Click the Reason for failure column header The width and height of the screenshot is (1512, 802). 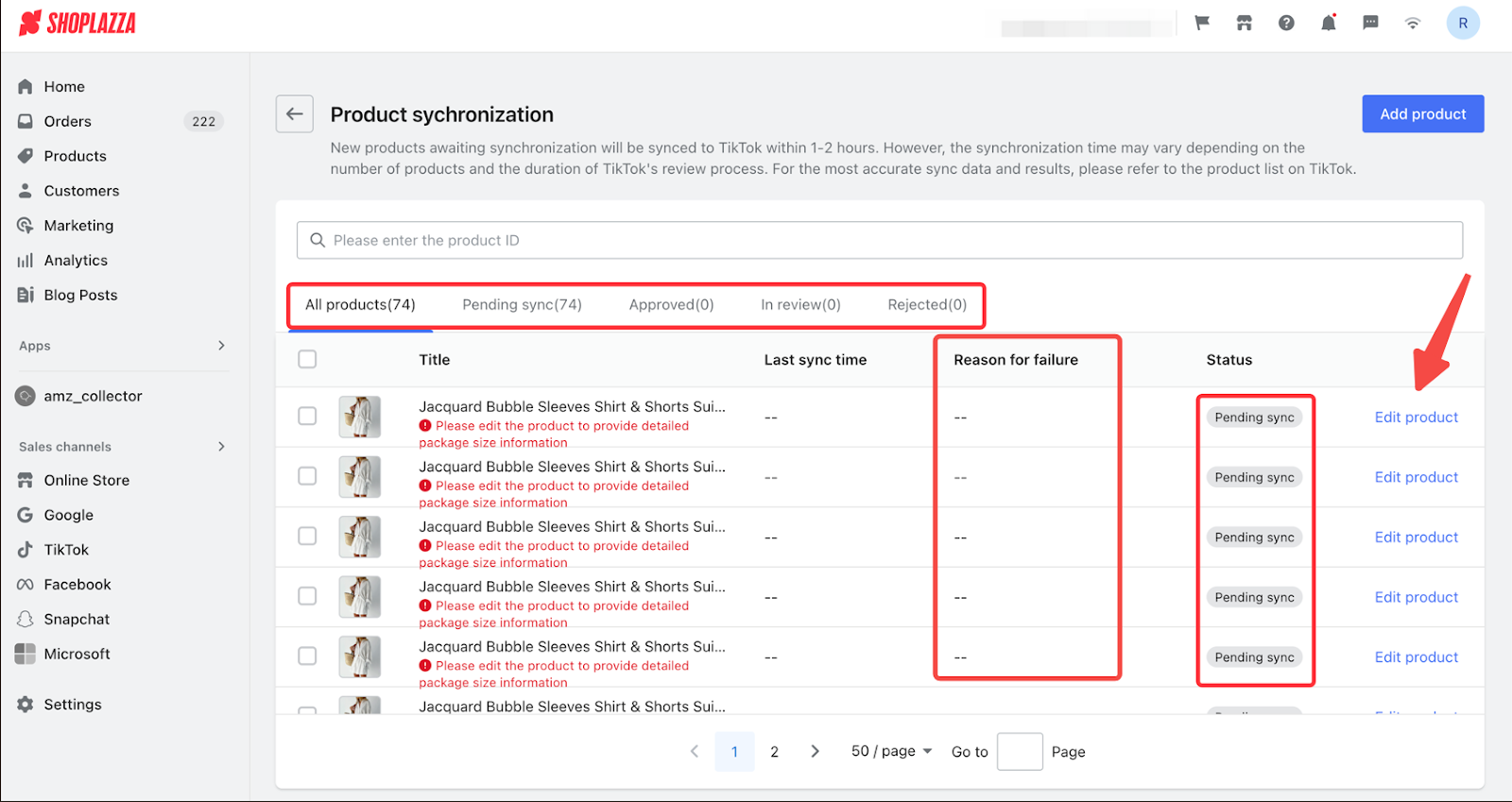[x=1016, y=359]
